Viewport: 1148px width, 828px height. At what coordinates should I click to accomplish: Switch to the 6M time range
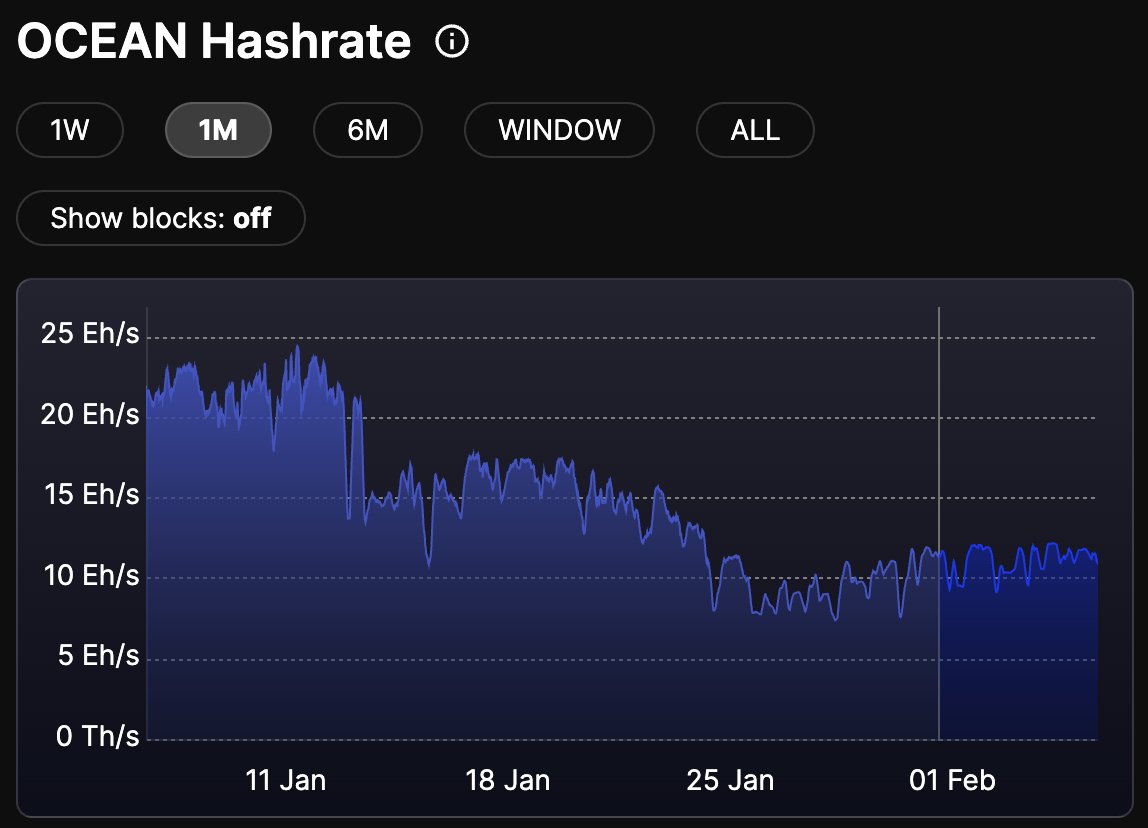[x=368, y=130]
